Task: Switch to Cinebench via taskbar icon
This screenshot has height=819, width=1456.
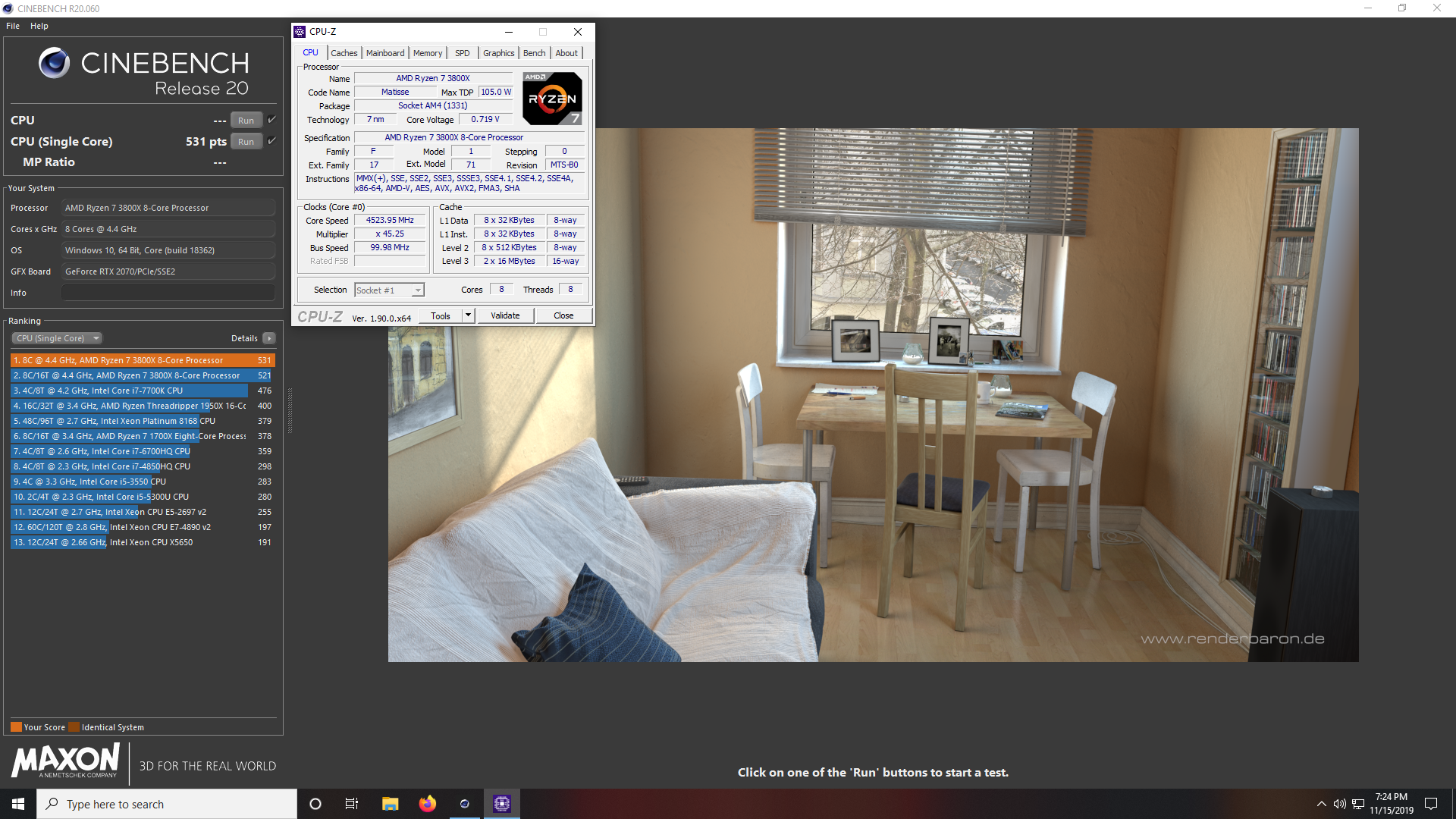Action: [465, 804]
